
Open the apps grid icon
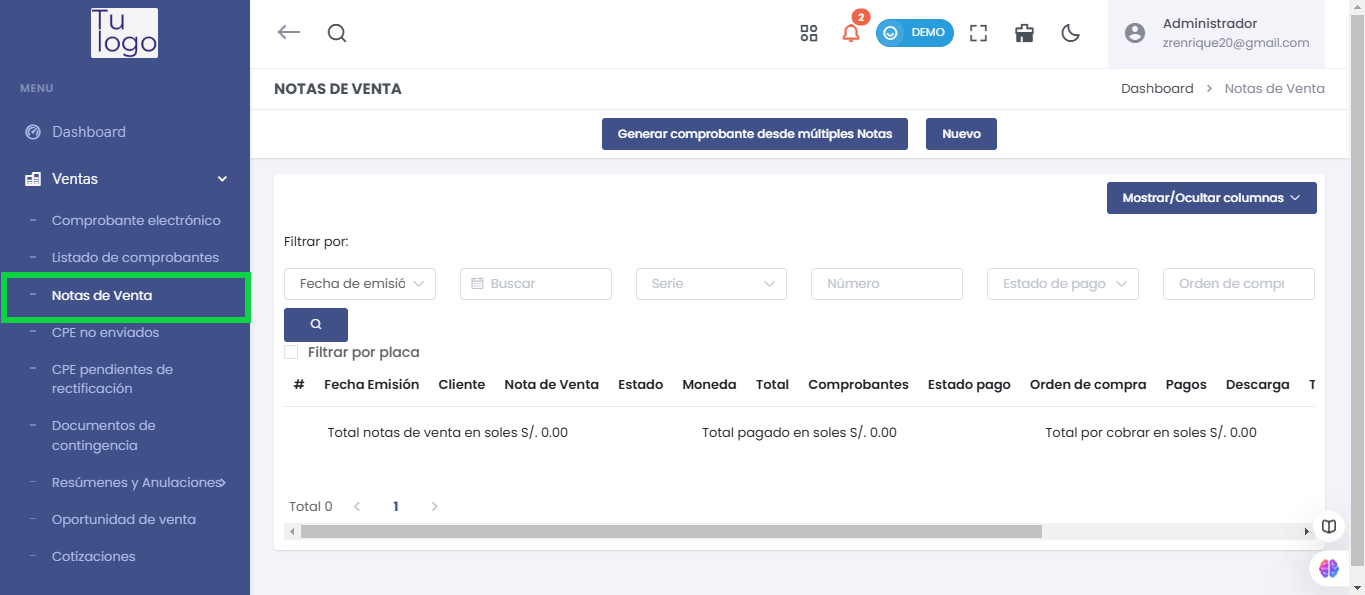point(808,33)
